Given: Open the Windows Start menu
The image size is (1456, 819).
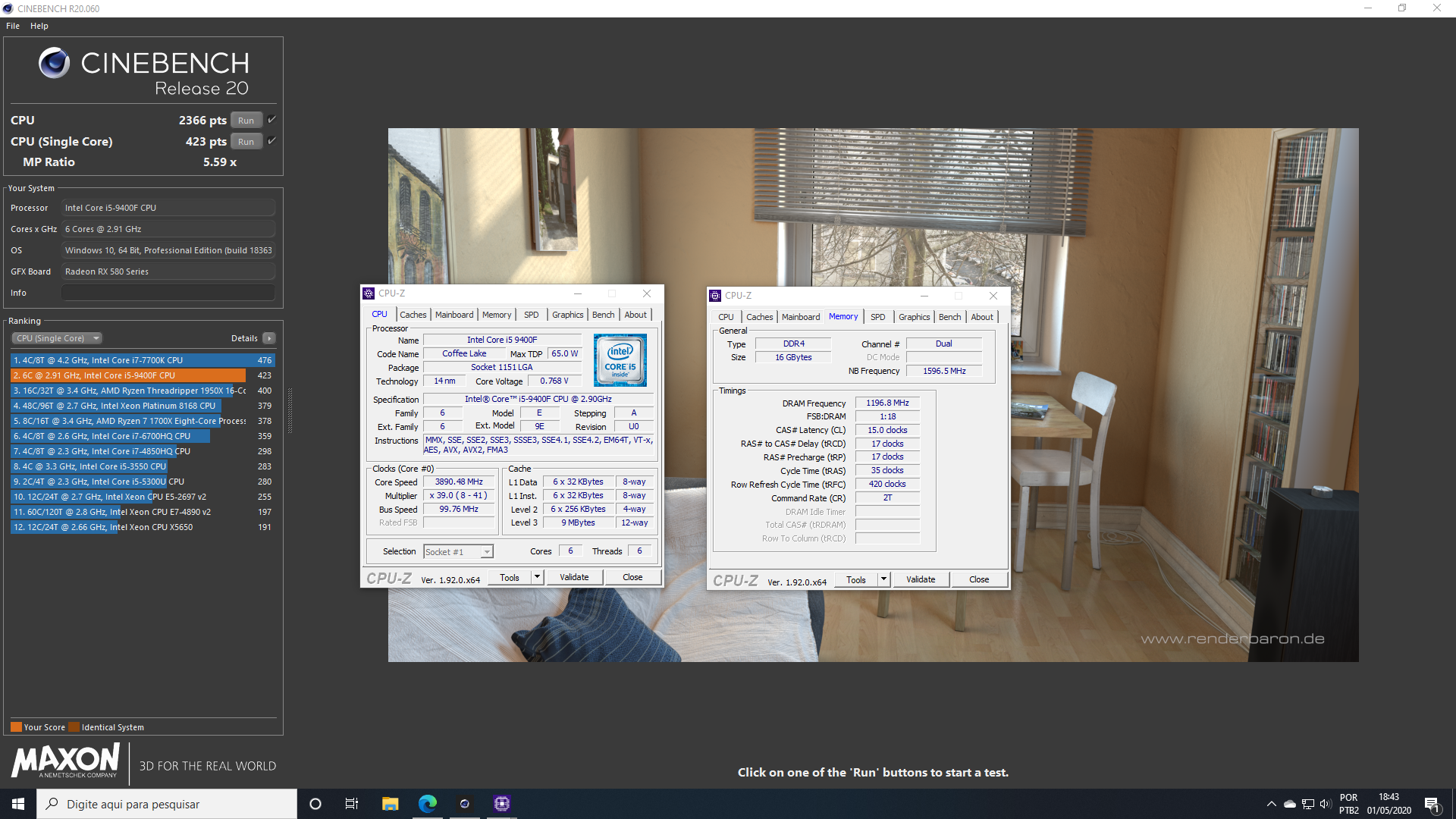Looking at the screenshot, I should tap(18, 804).
